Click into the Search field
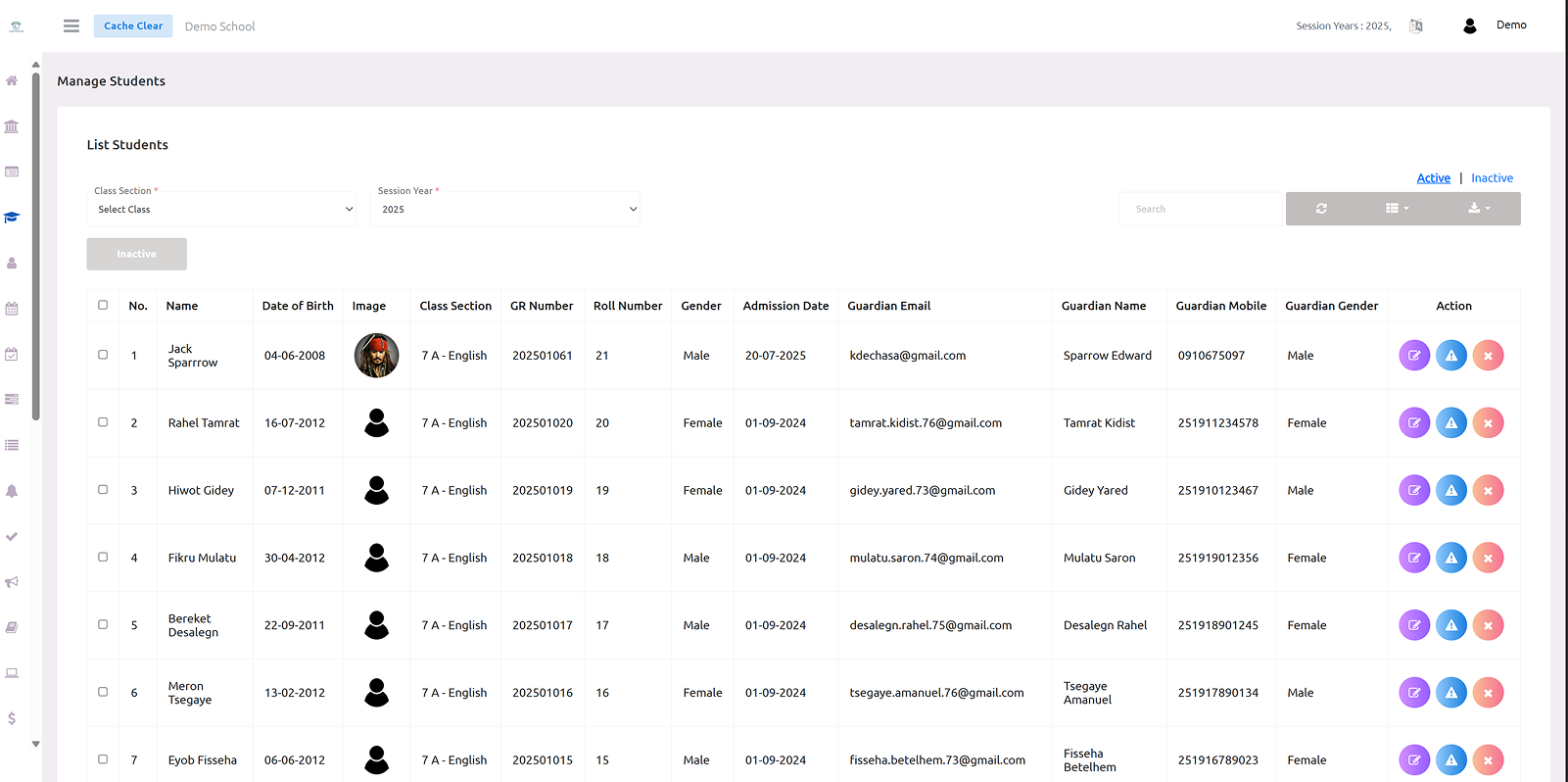The height and width of the screenshot is (782, 1568). [x=1200, y=210]
